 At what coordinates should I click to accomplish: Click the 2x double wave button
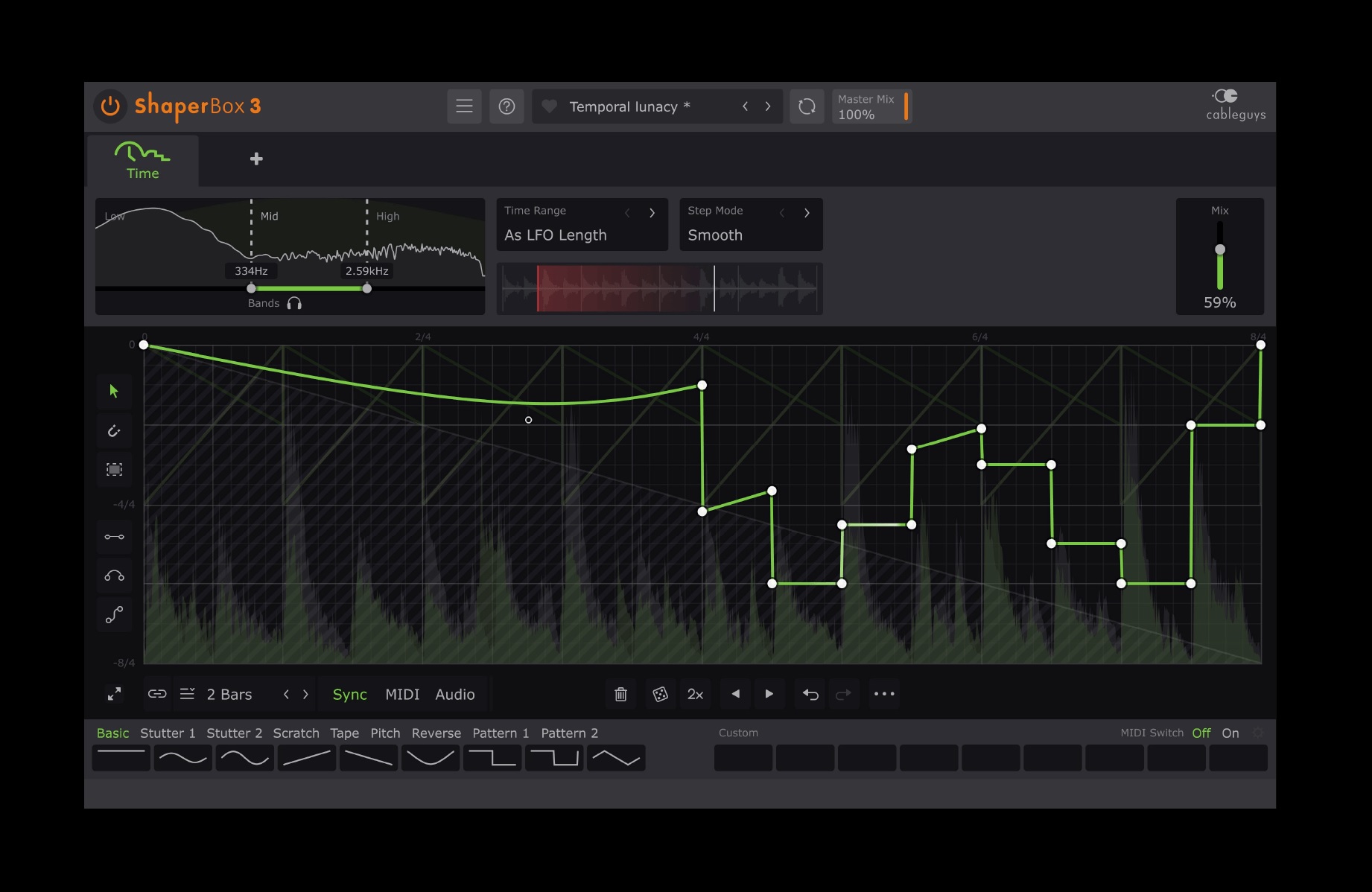coord(696,694)
